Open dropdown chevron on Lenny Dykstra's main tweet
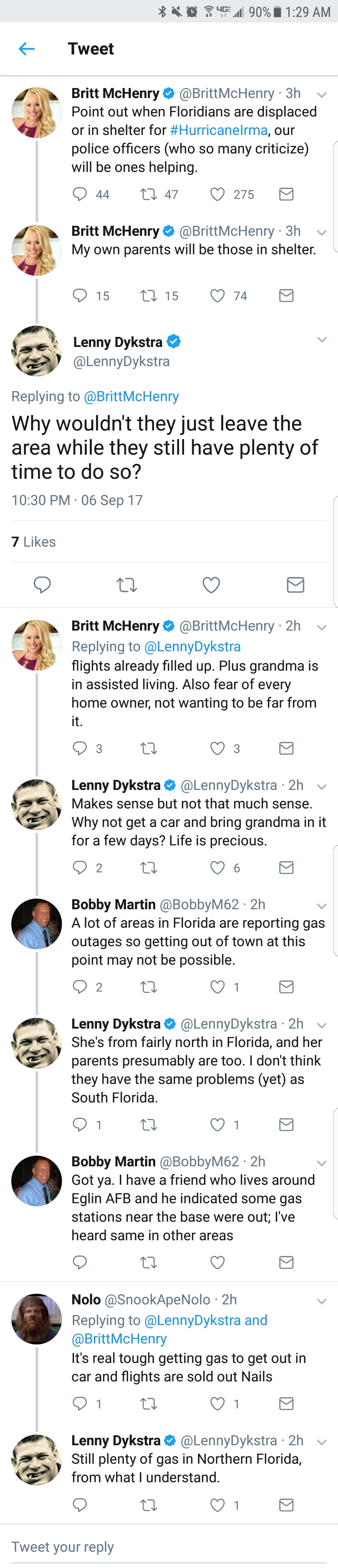Screen dimensions: 338x1568 coord(322,340)
